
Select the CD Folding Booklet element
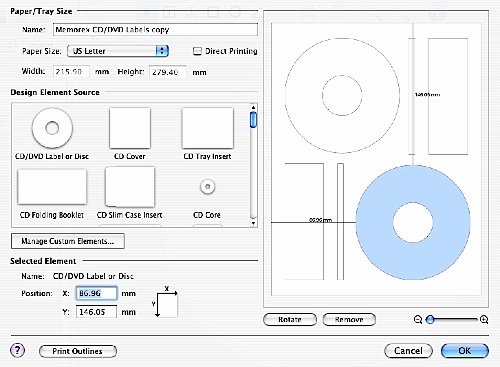point(52,187)
